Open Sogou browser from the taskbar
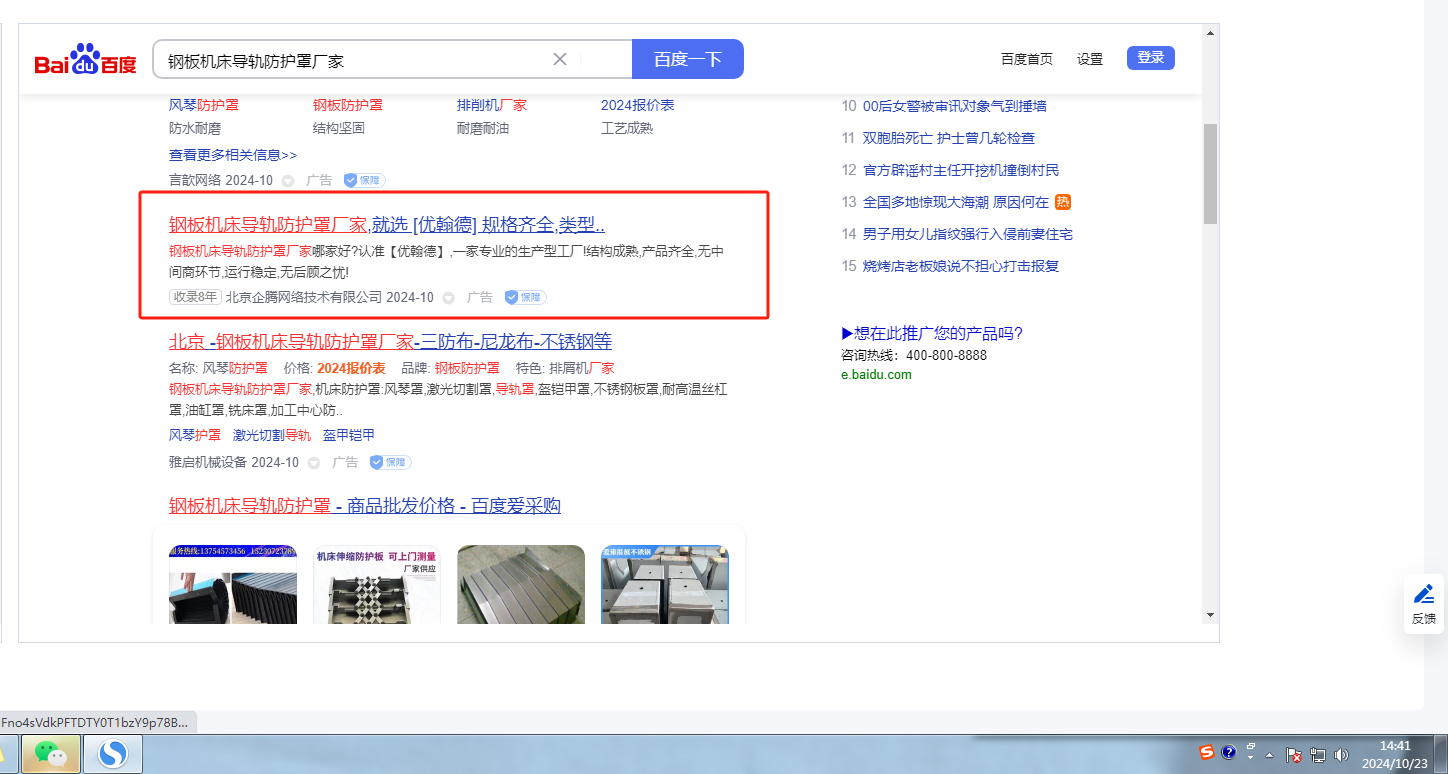This screenshot has height=774, width=1448. click(112, 754)
